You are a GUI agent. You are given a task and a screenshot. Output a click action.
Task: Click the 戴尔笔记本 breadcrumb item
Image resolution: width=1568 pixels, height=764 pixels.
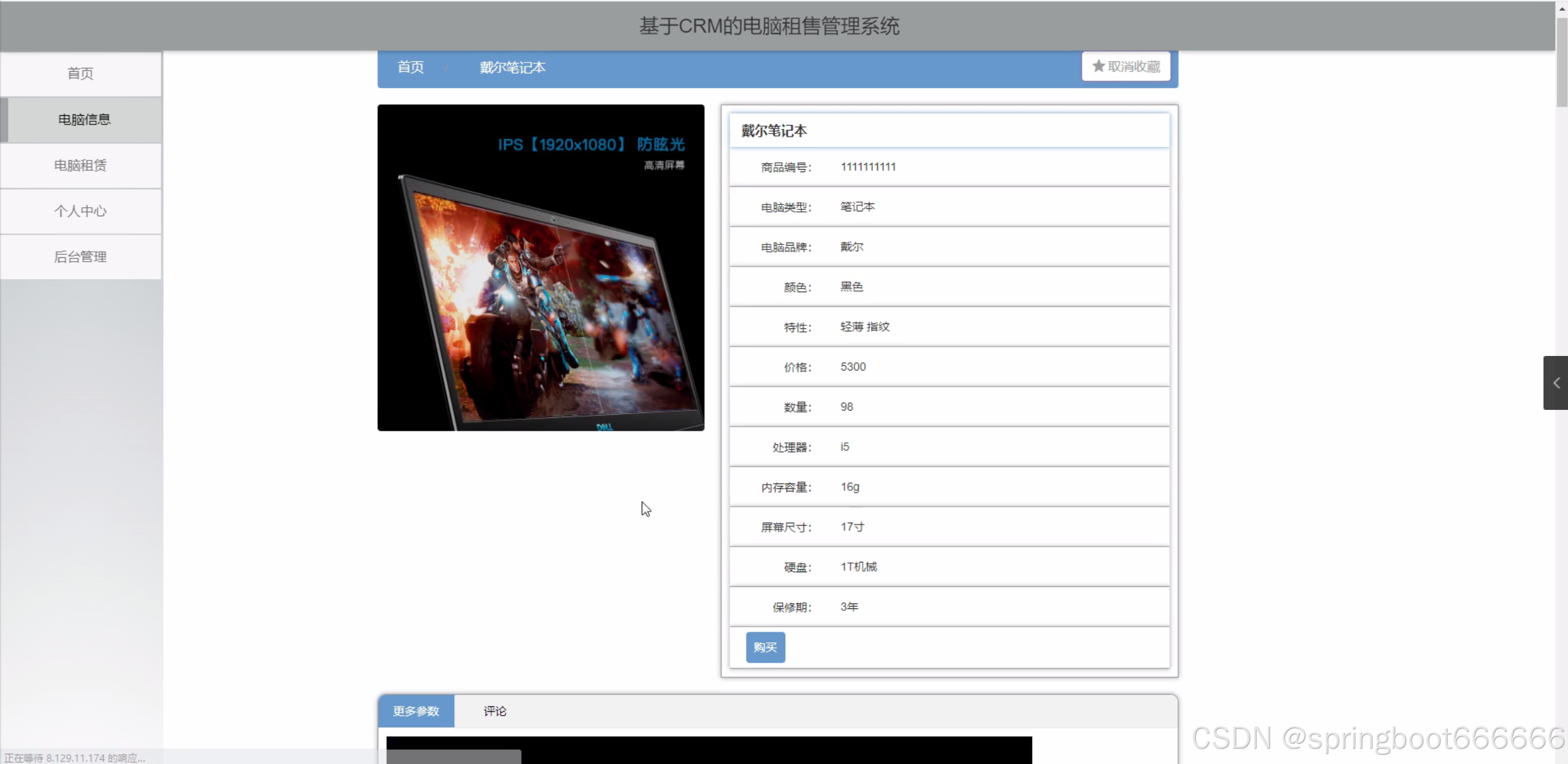click(x=512, y=67)
